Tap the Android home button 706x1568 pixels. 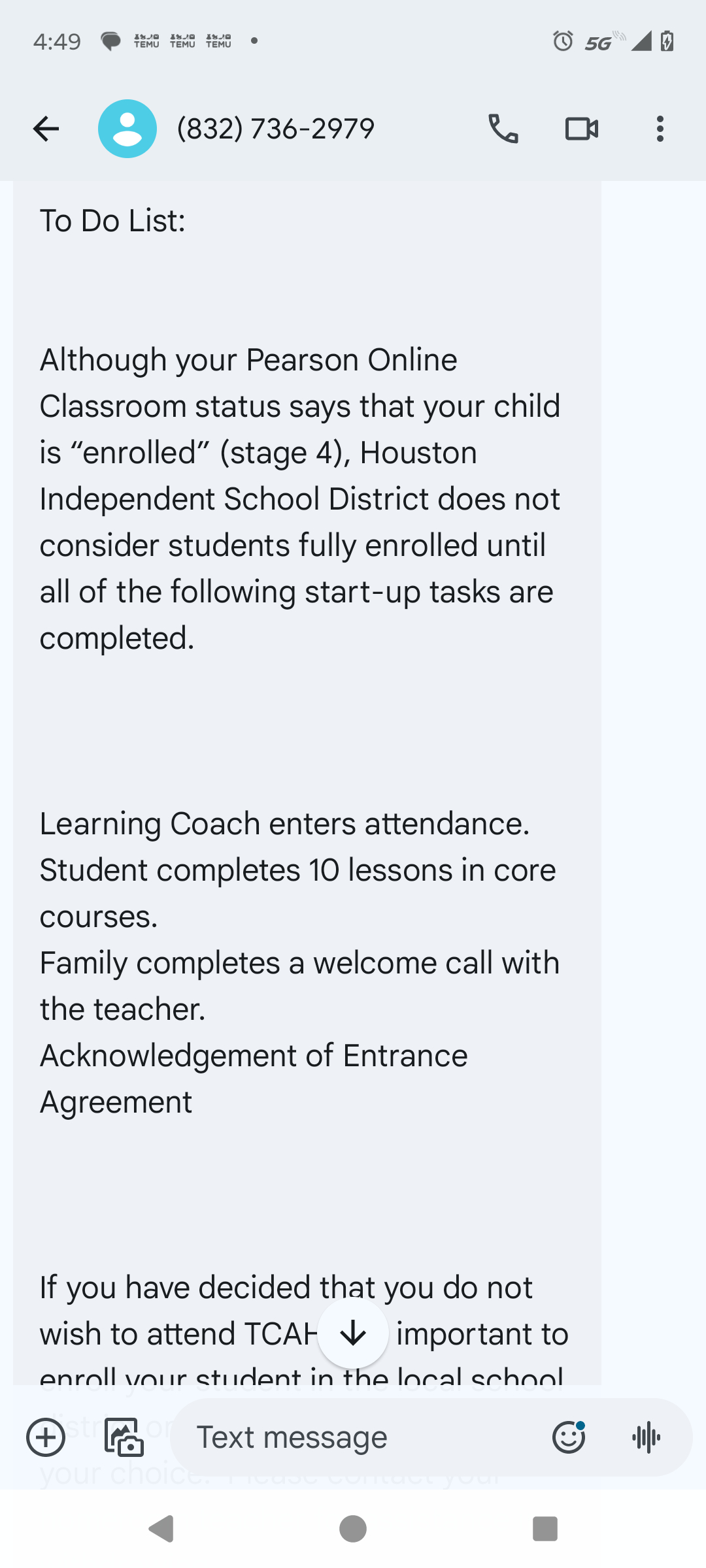pyautogui.click(x=352, y=1527)
